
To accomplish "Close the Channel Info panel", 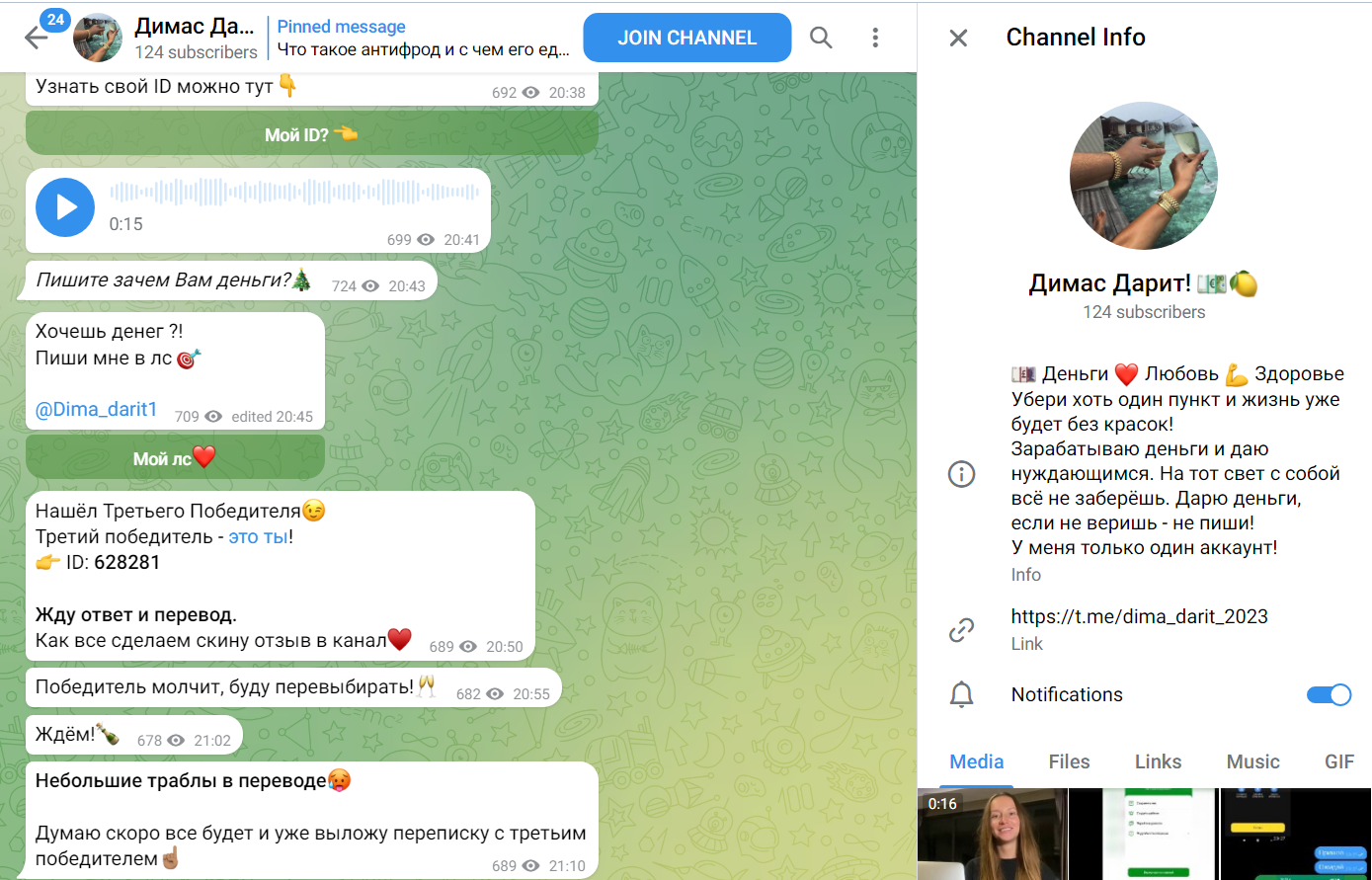I will (958, 38).
